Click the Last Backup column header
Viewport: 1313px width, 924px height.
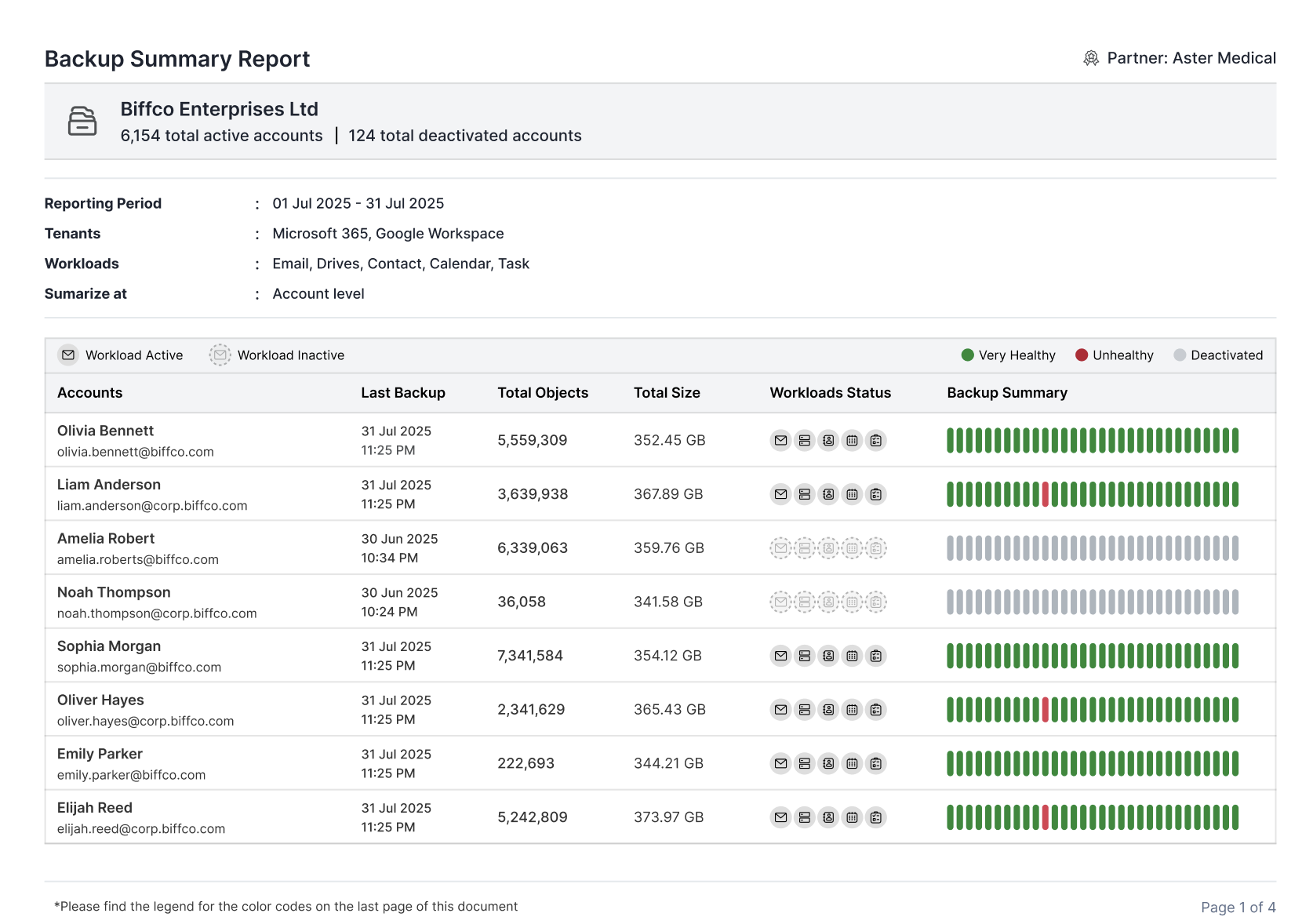click(402, 393)
